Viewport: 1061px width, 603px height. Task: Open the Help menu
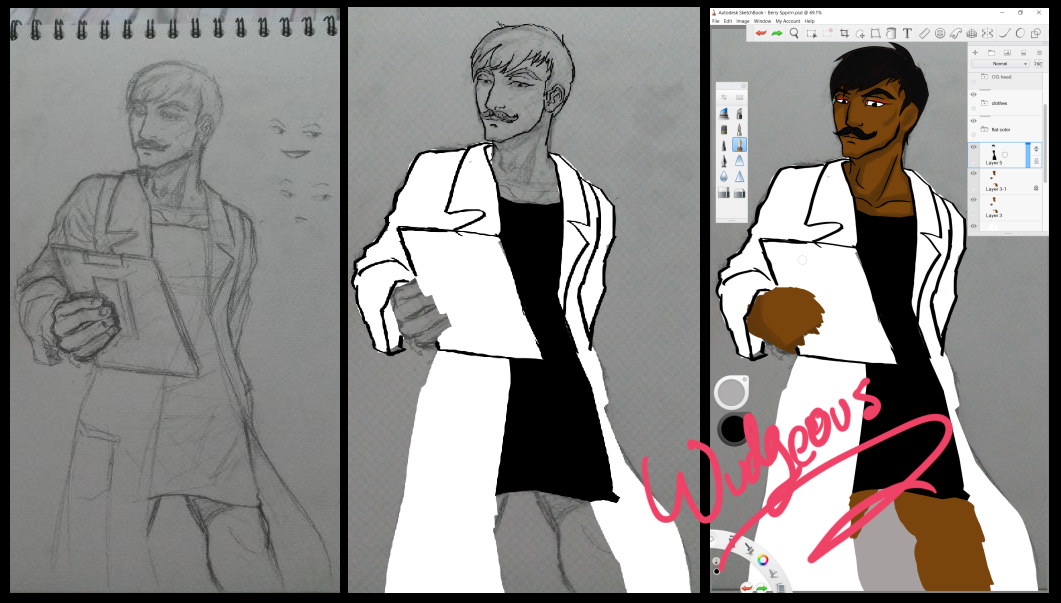point(809,21)
